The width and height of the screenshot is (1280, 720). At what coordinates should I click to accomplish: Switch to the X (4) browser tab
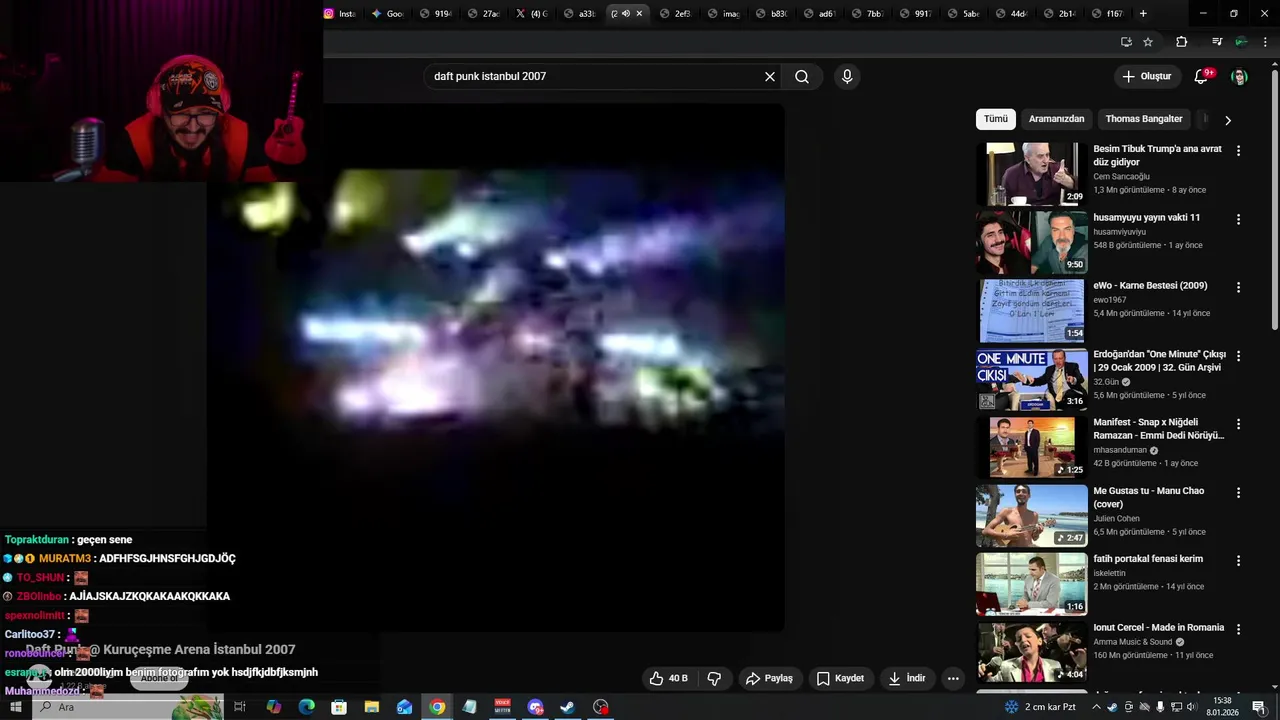[531, 13]
